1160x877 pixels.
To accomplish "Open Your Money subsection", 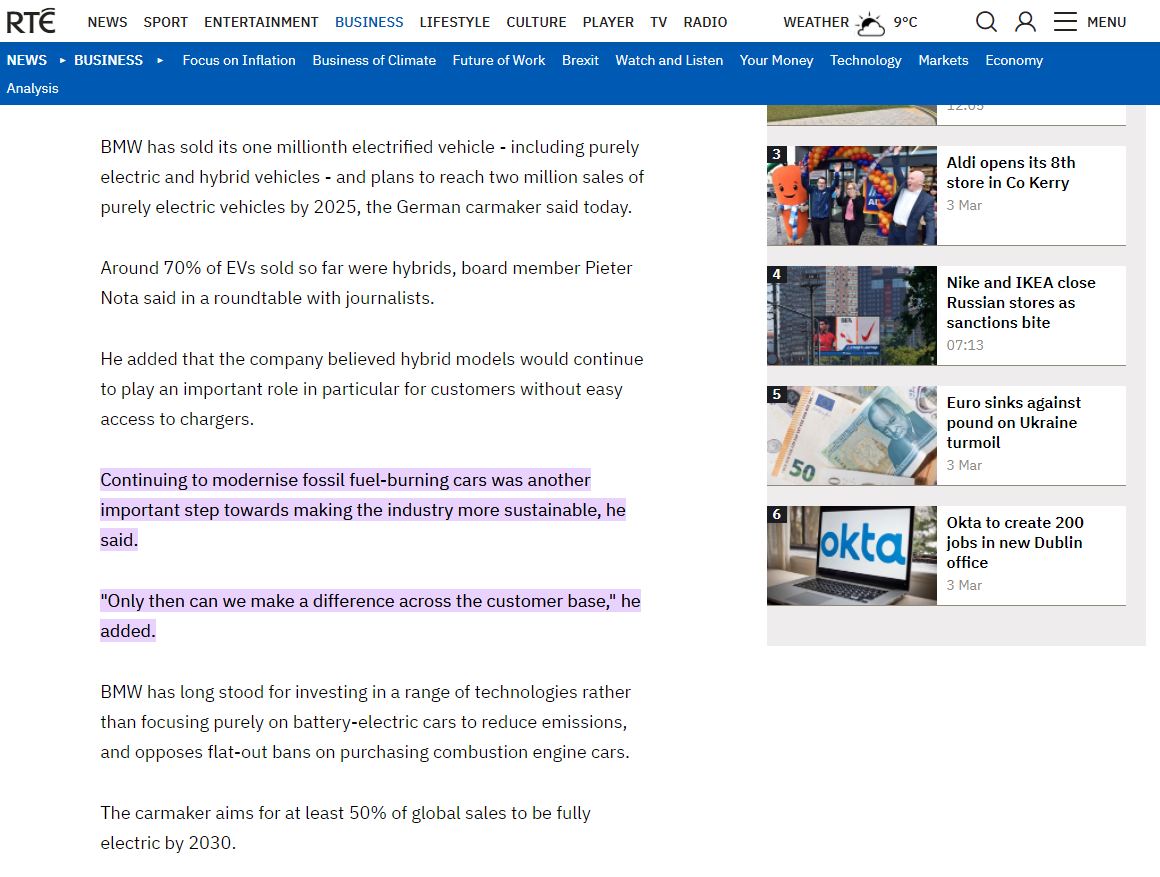I will coord(776,60).
